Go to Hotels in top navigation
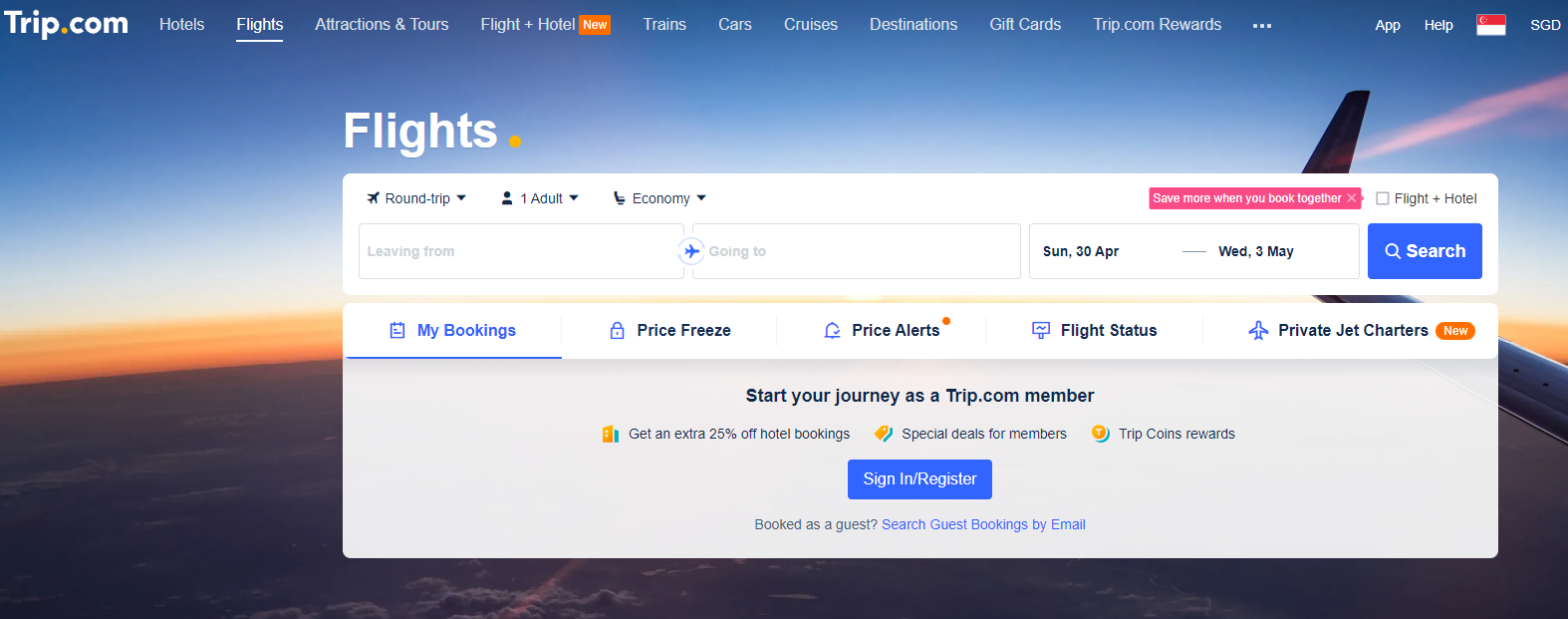1568x619 pixels. pos(181,25)
